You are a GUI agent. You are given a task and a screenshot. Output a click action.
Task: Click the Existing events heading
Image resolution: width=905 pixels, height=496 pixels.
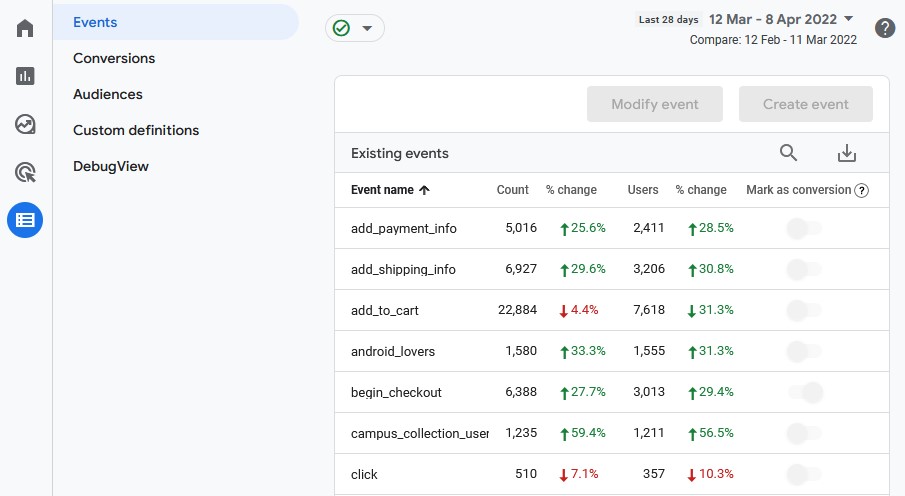pyautogui.click(x=399, y=154)
